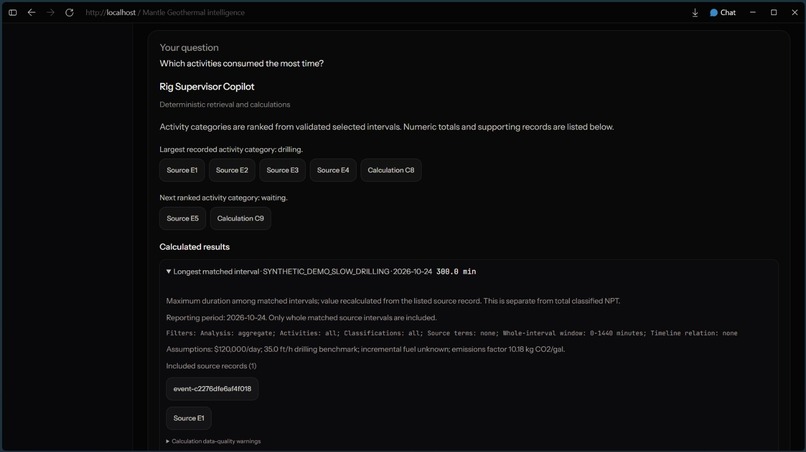Open the Source E5 chip
Viewport: 806px width, 452px height.
(182, 219)
